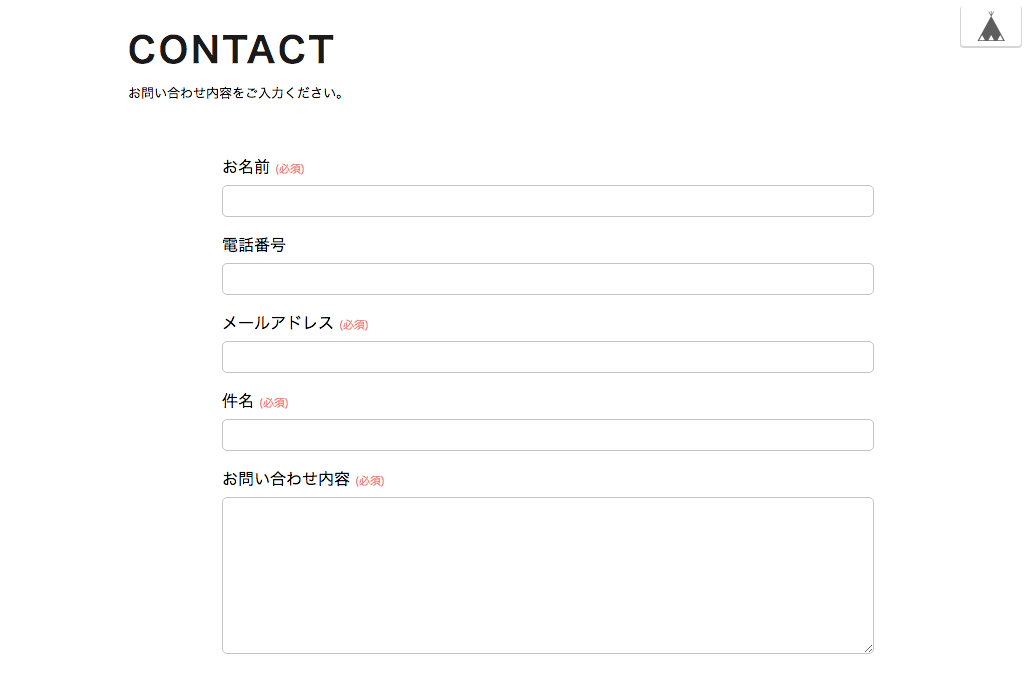
Task: Click the CONTACT page heading
Action: coord(231,50)
